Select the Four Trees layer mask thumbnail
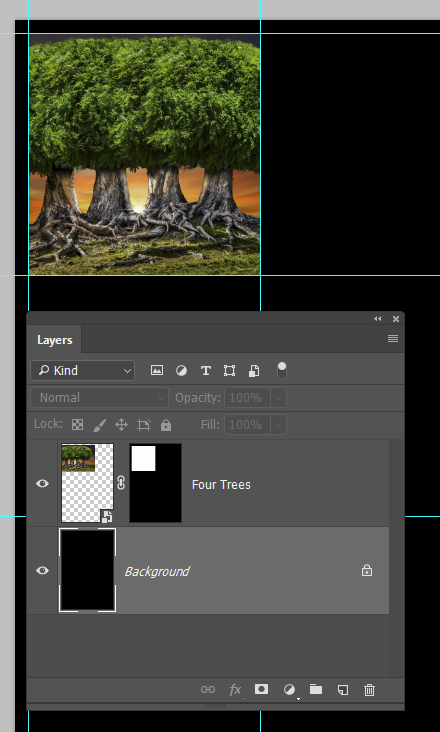 [x=155, y=483]
